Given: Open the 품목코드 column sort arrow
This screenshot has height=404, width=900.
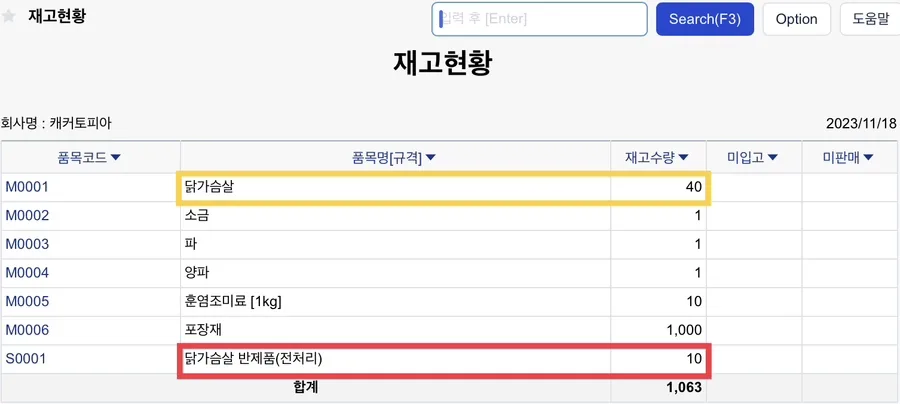Looking at the screenshot, I should 115,157.
